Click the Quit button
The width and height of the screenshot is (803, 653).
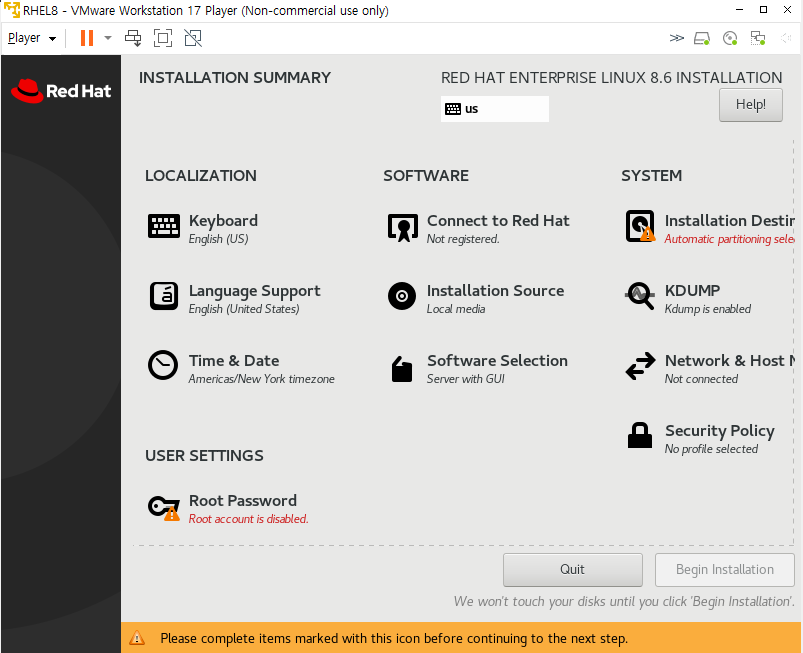pyautogui.click(x=573, y=570)
